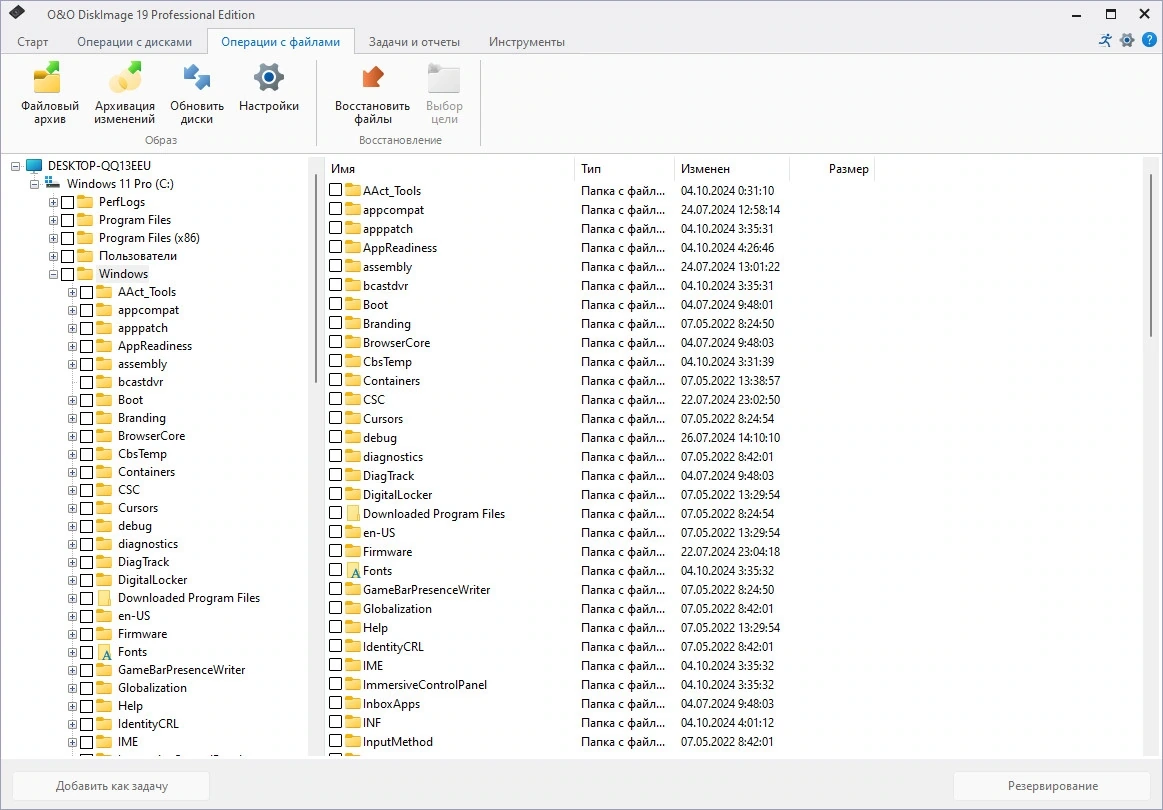Open settings gear icon at top right
Screen dimensions: 1163x810
[1127, 40]
